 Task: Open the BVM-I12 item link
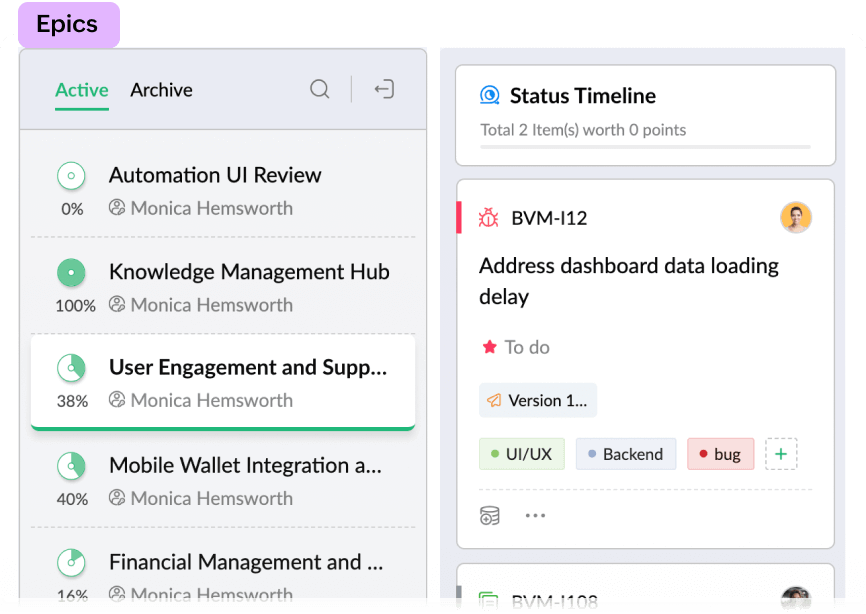549,218
